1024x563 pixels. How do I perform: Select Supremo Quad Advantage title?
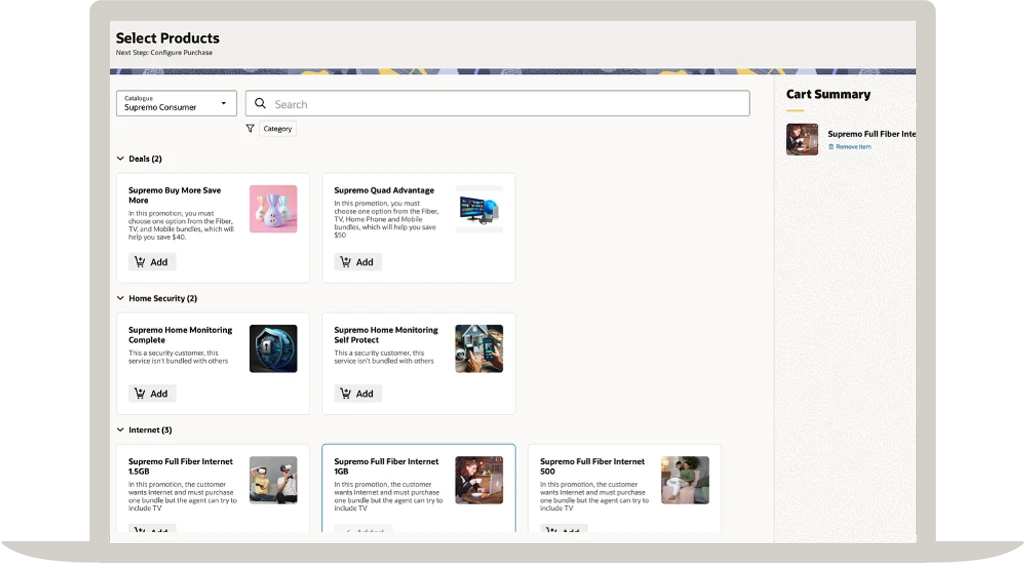pyautogui.click(x=384, y=190)
